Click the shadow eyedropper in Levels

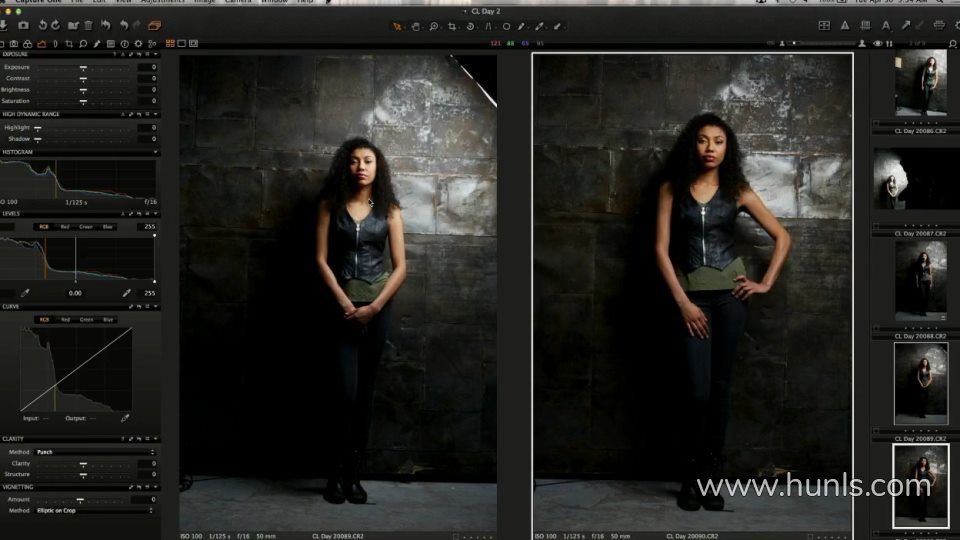click(x=25, y=293)
